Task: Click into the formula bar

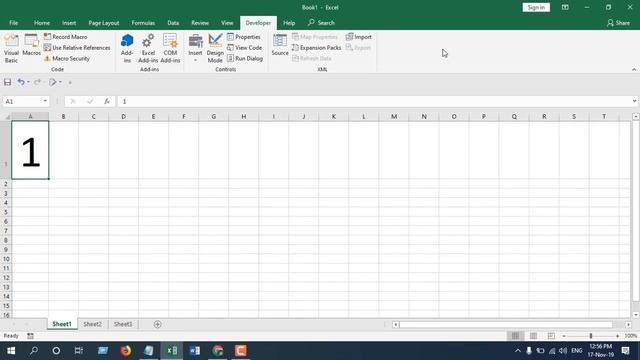Action: (373, 101)
